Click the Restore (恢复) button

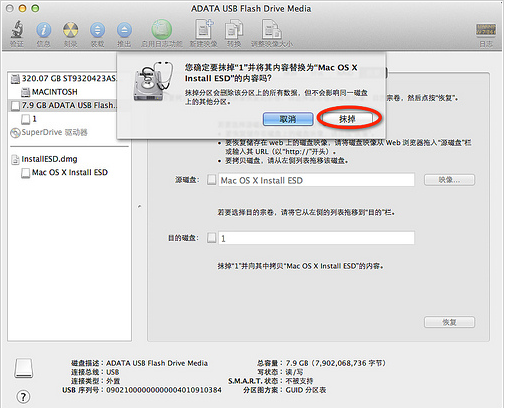click(449, 322)
